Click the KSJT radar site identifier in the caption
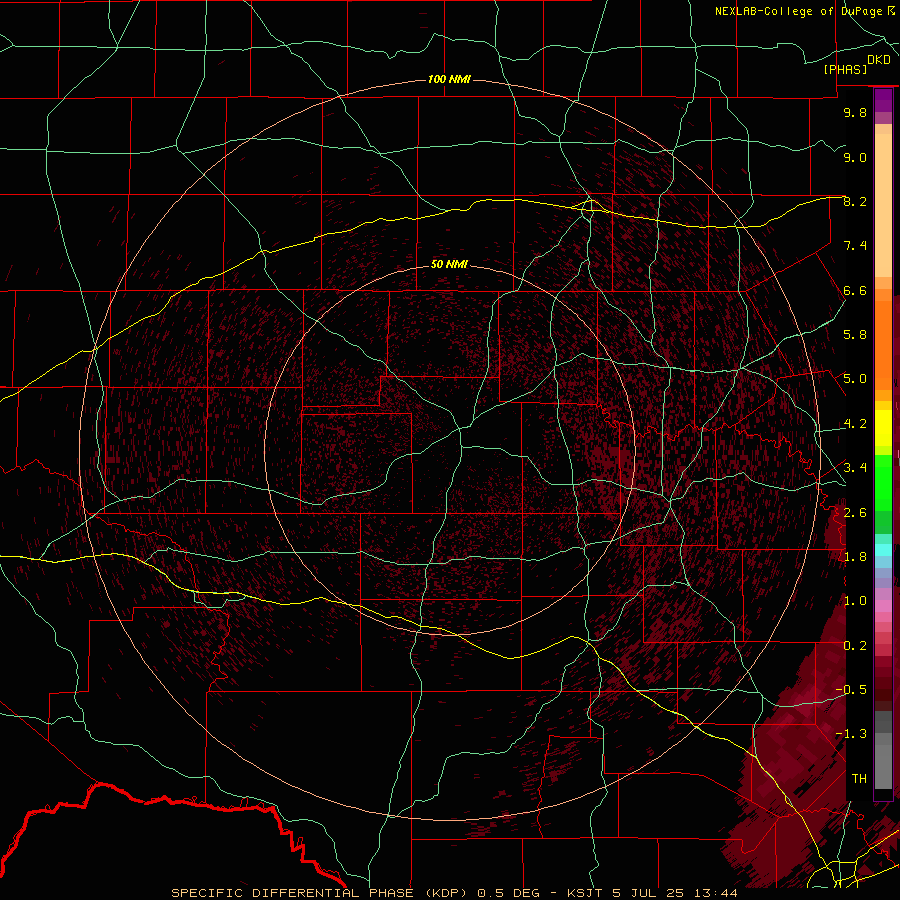Viewport: 900px width, 900px height. pyautogui.click(x=585, y=893)
